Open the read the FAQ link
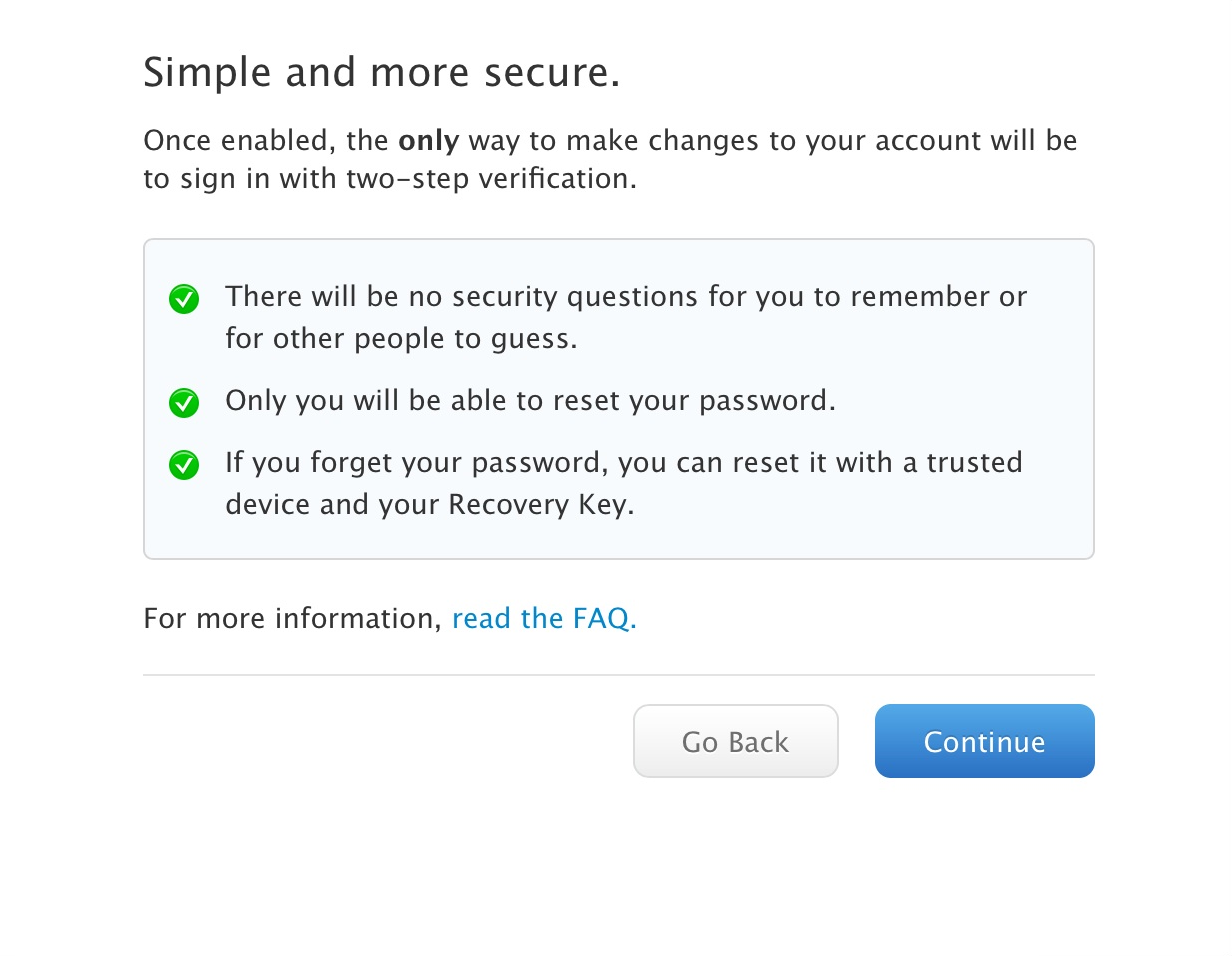Image resolution: width=1232 pixels, height=956 pixels. 544,618
